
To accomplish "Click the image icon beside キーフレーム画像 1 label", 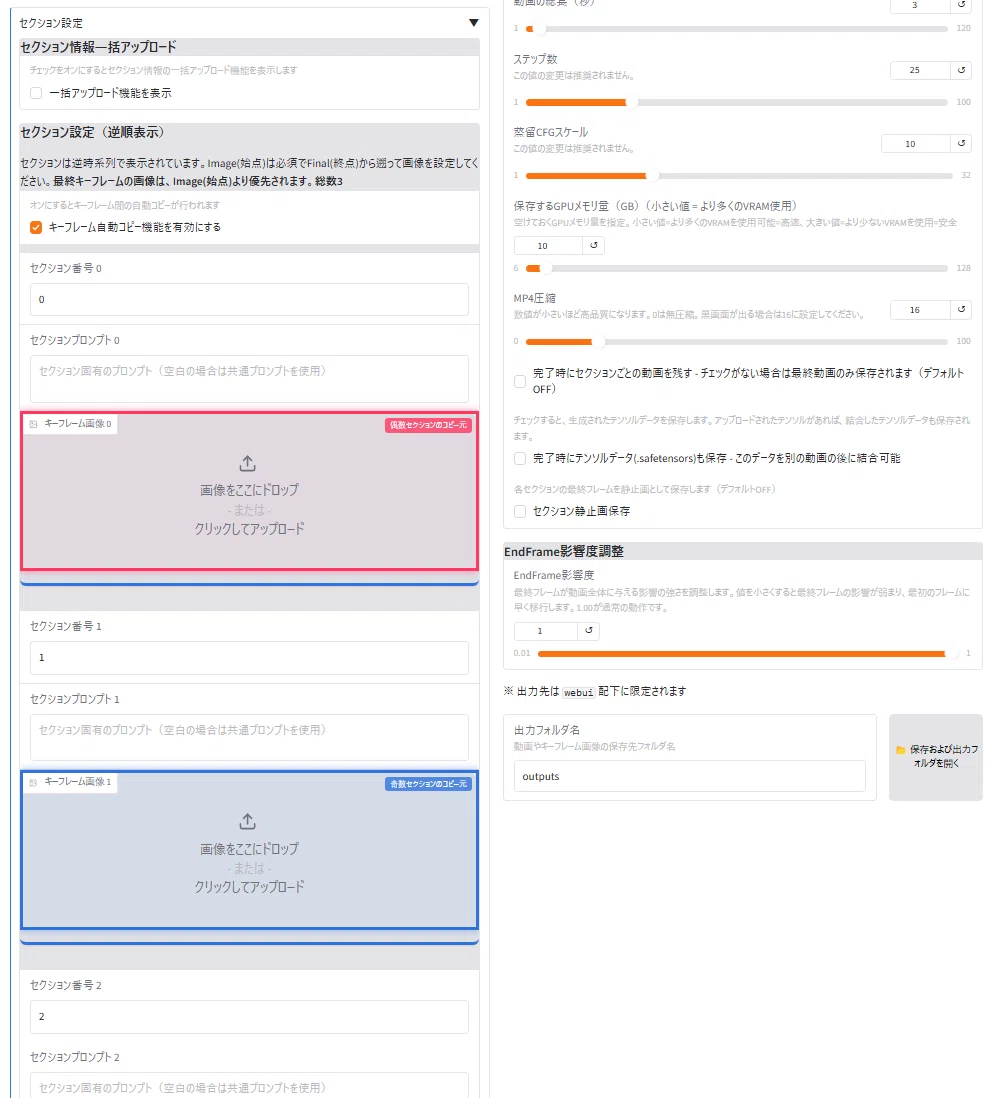I will [x=34, y=782].
